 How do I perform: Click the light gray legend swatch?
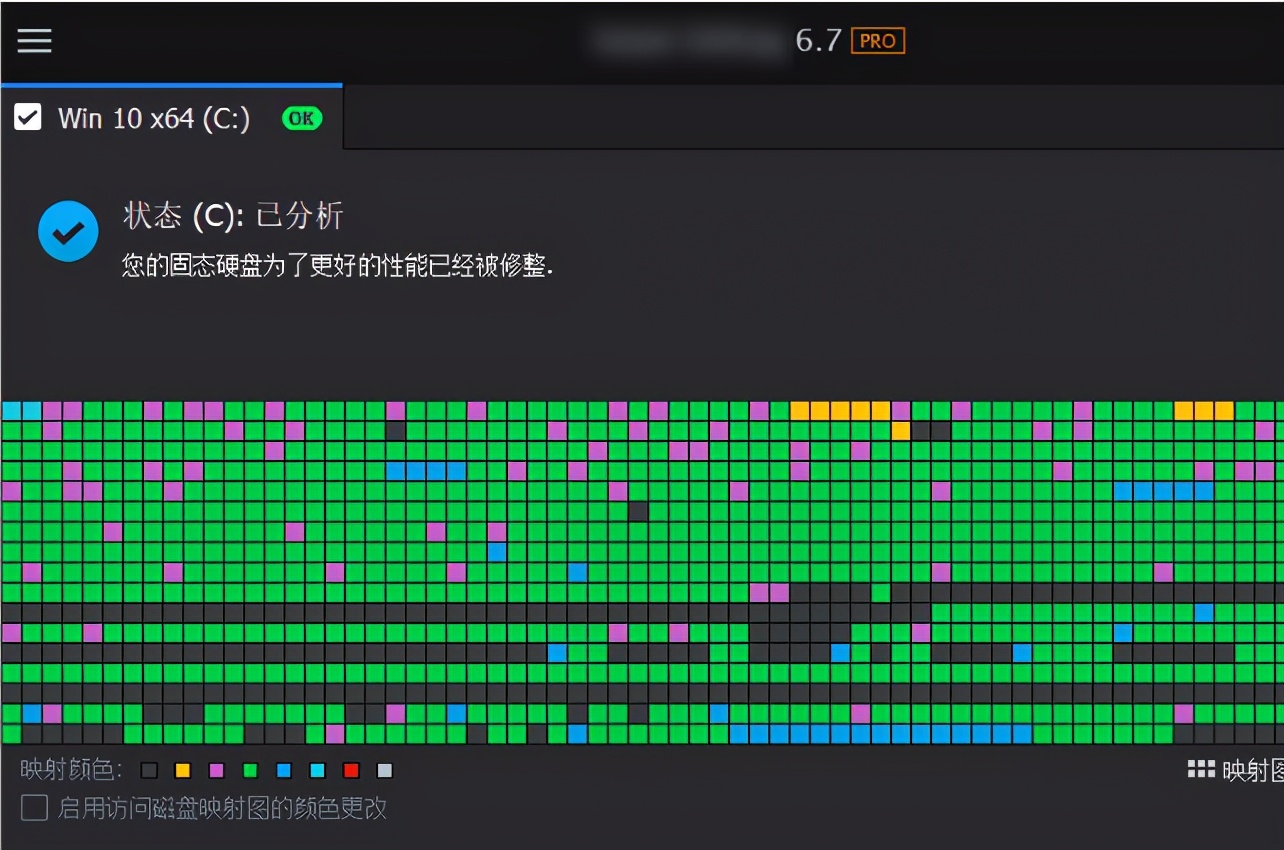[x=385, y=771]
